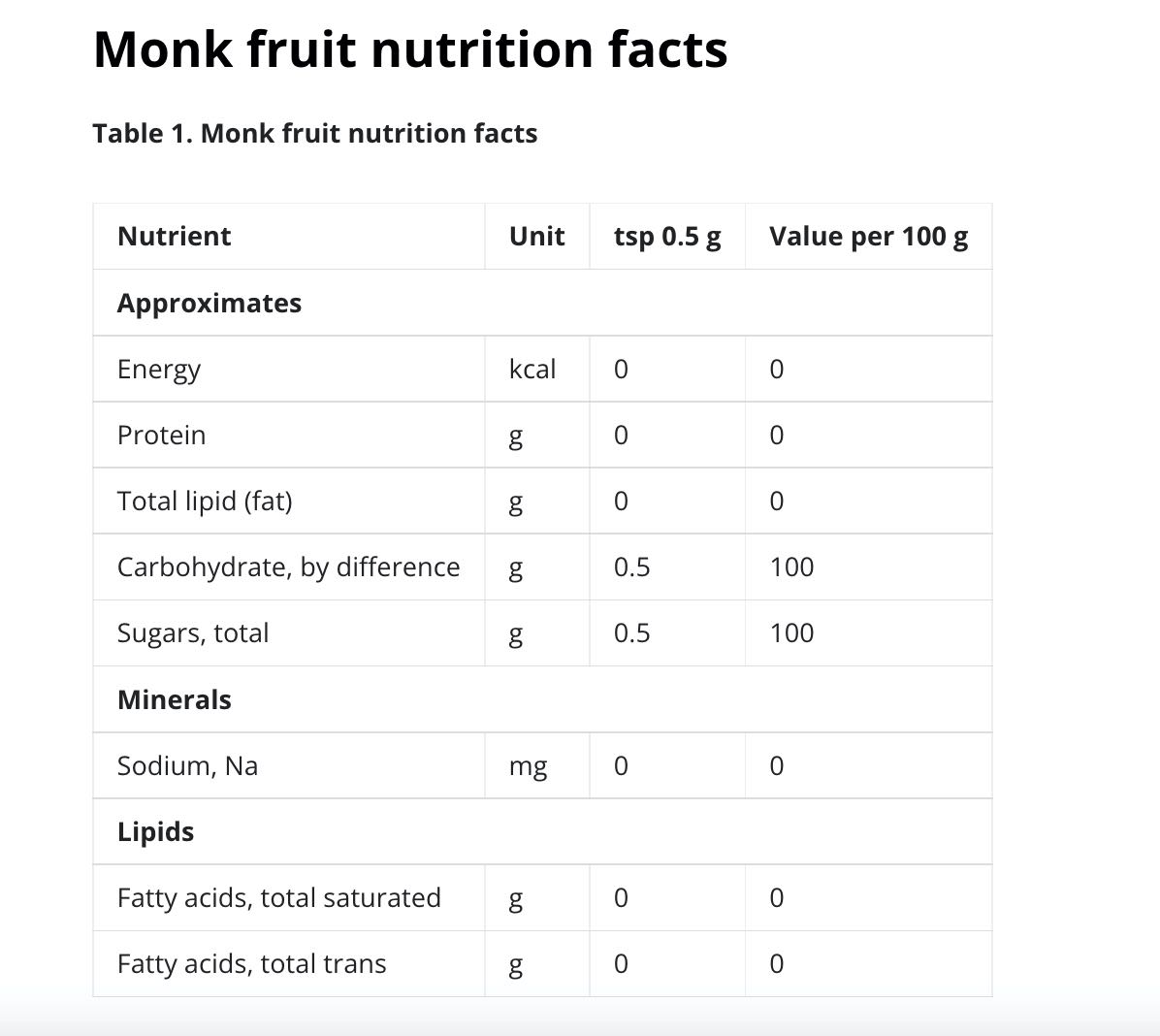Select the "Approximates" section row

[x=209, y=304]
